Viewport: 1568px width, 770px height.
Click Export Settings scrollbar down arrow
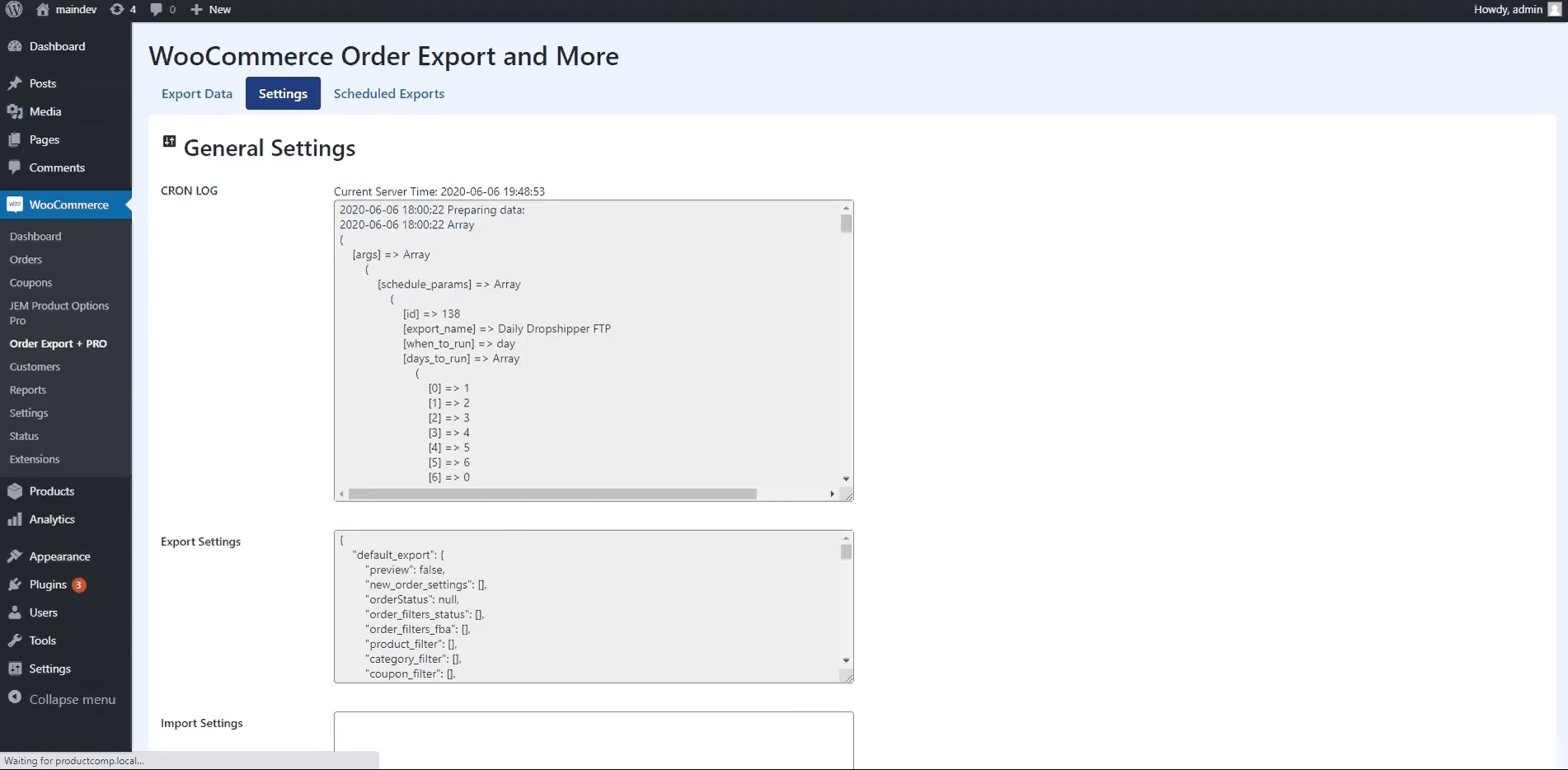tap(846, 660)
